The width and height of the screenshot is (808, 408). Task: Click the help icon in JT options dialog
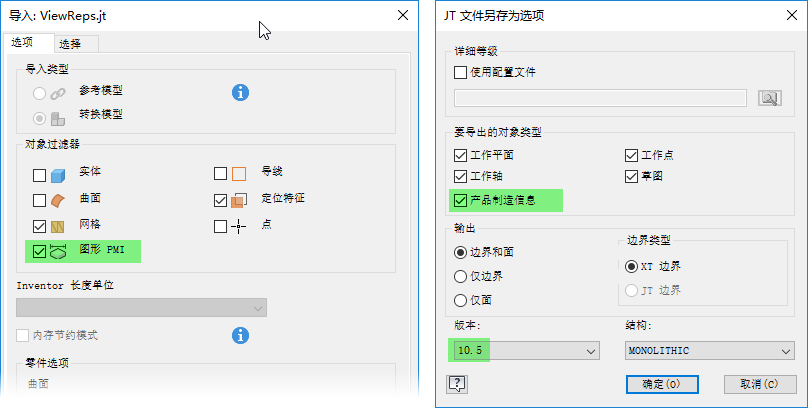[459, 384]
